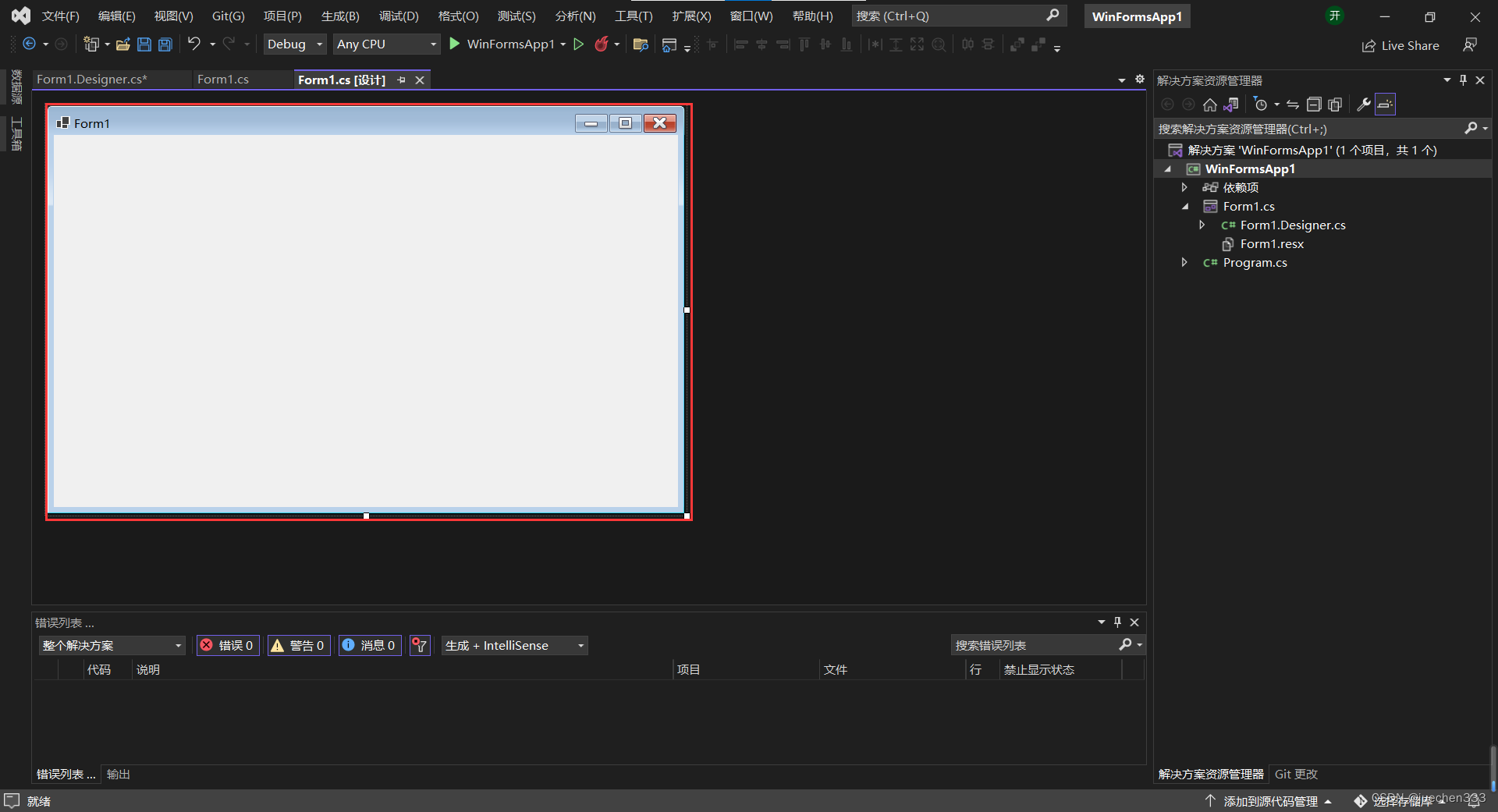Open the Debug configuration dropdown

(295, 44)
